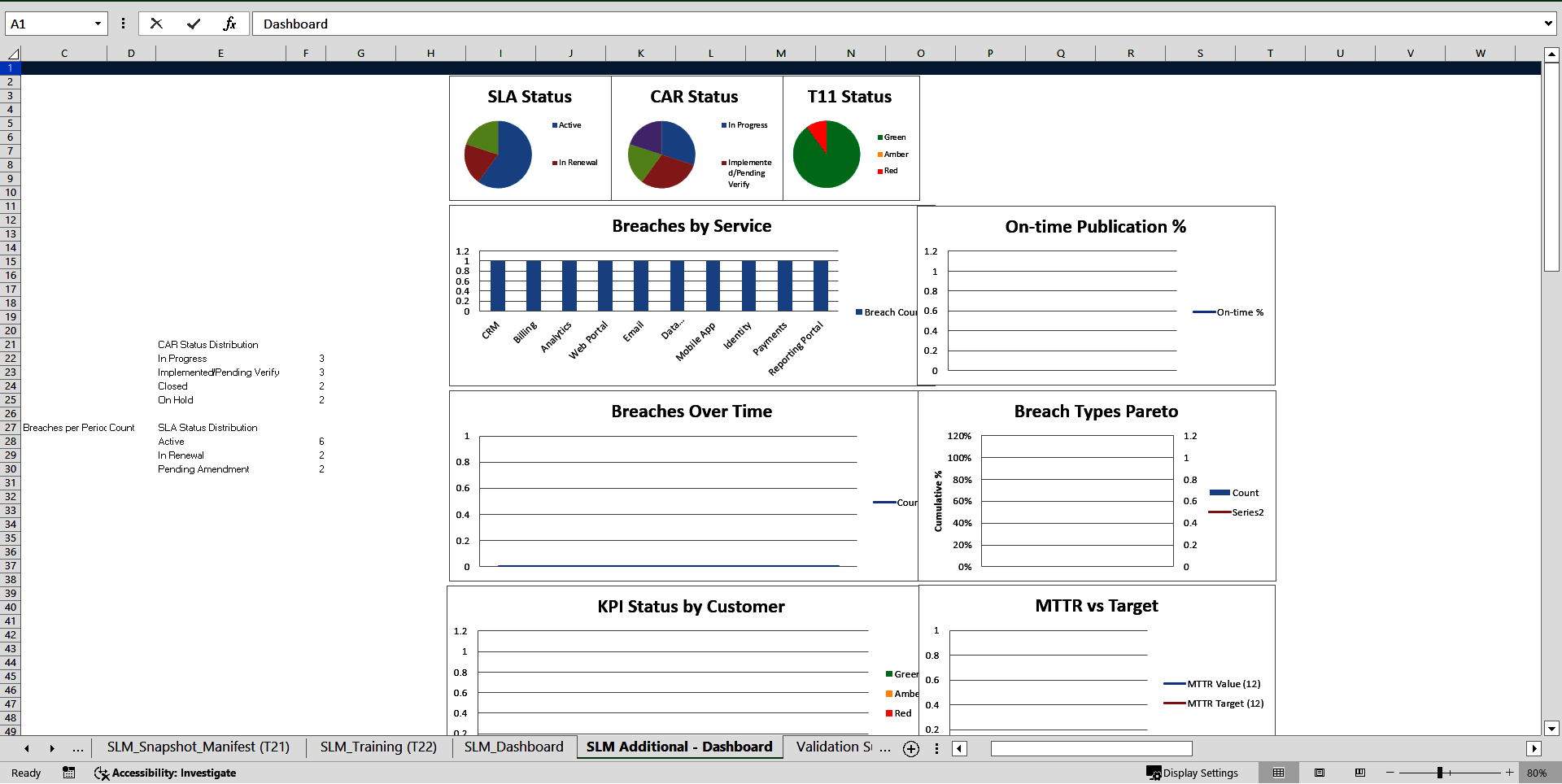The height and width of the screenshot is (784, 1562).
Task: Open the Validation sheet tab
Action: coord(834,747)
